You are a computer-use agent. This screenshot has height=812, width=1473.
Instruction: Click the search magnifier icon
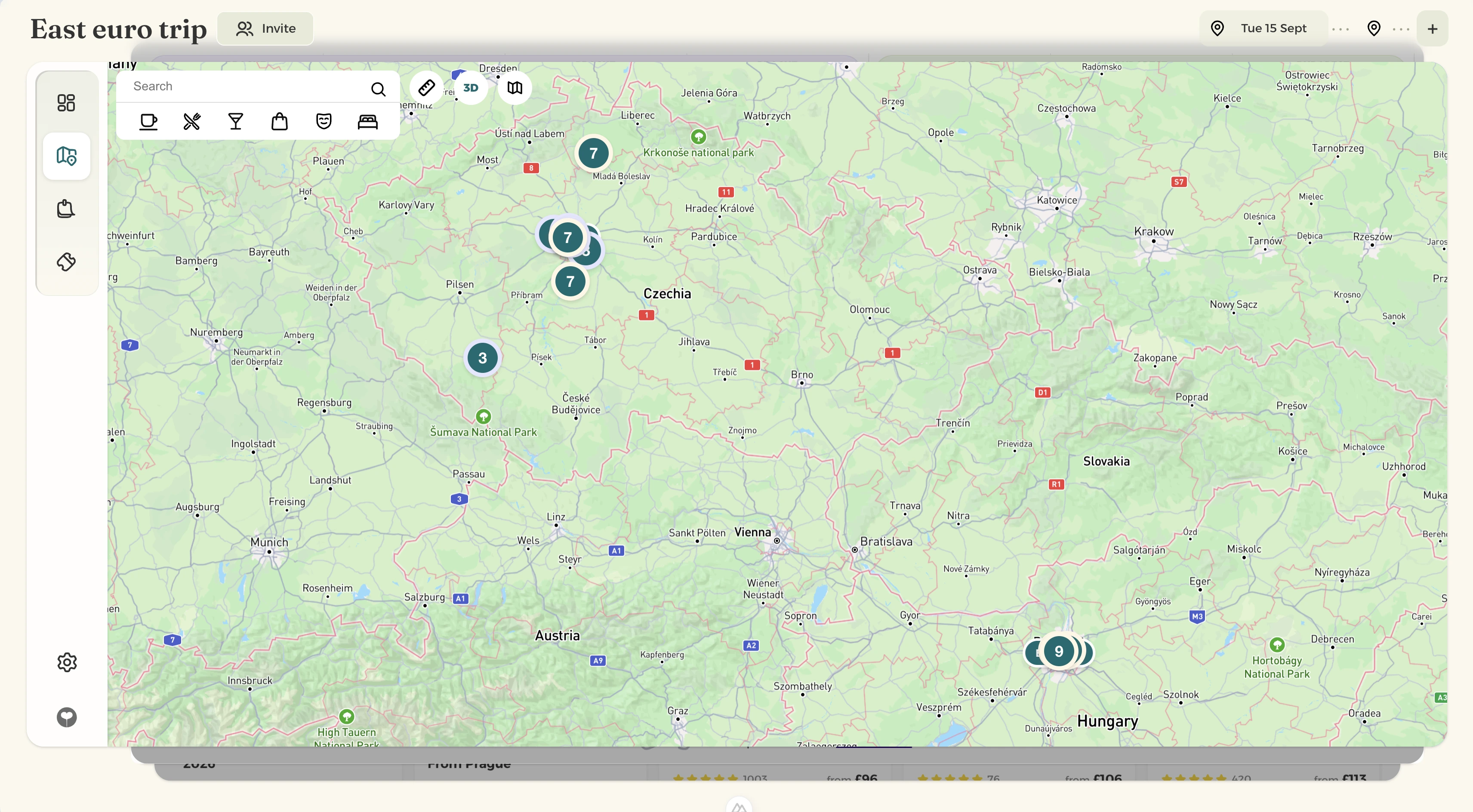[378, 89]
